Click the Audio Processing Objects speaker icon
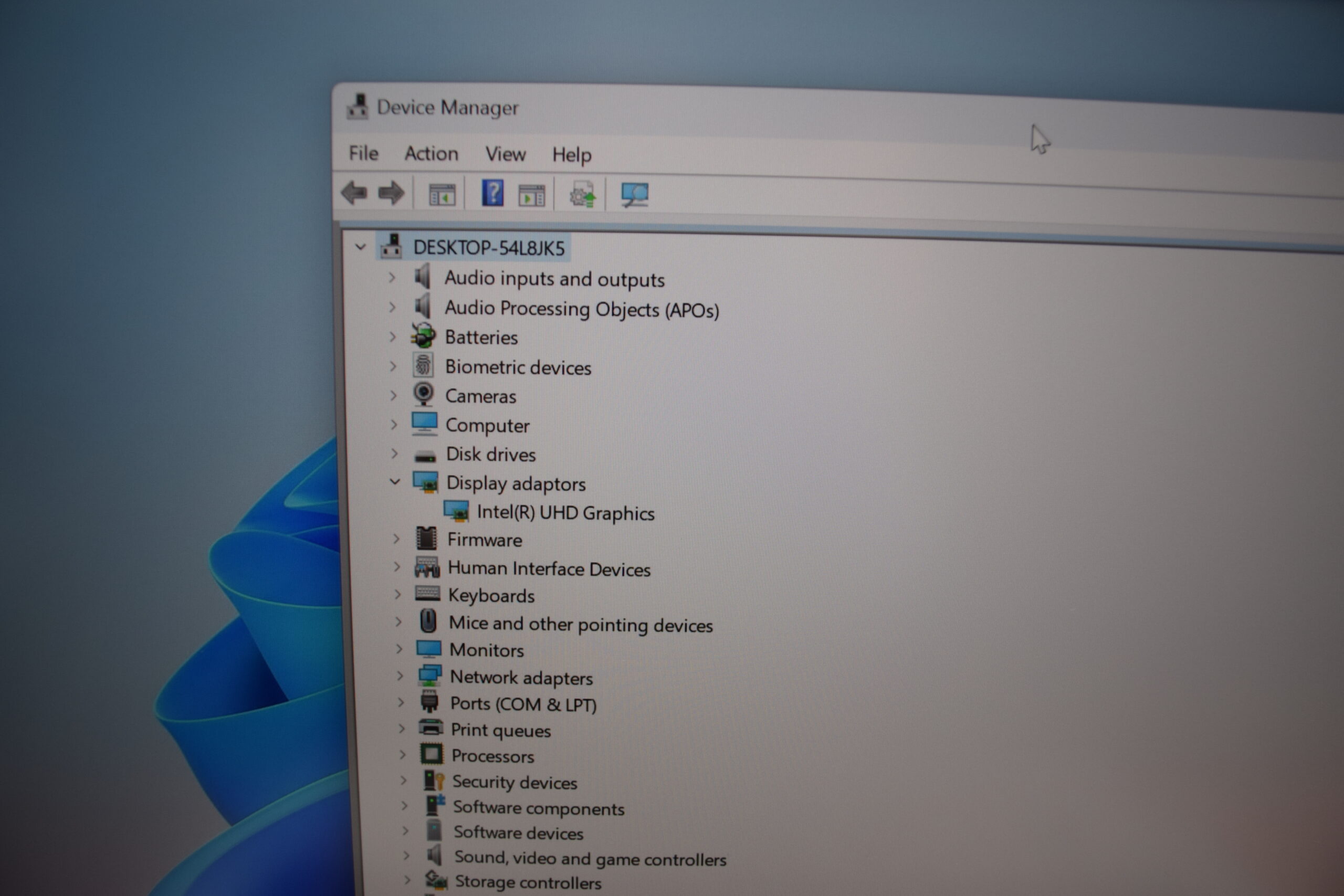 [x=423, y=307]
